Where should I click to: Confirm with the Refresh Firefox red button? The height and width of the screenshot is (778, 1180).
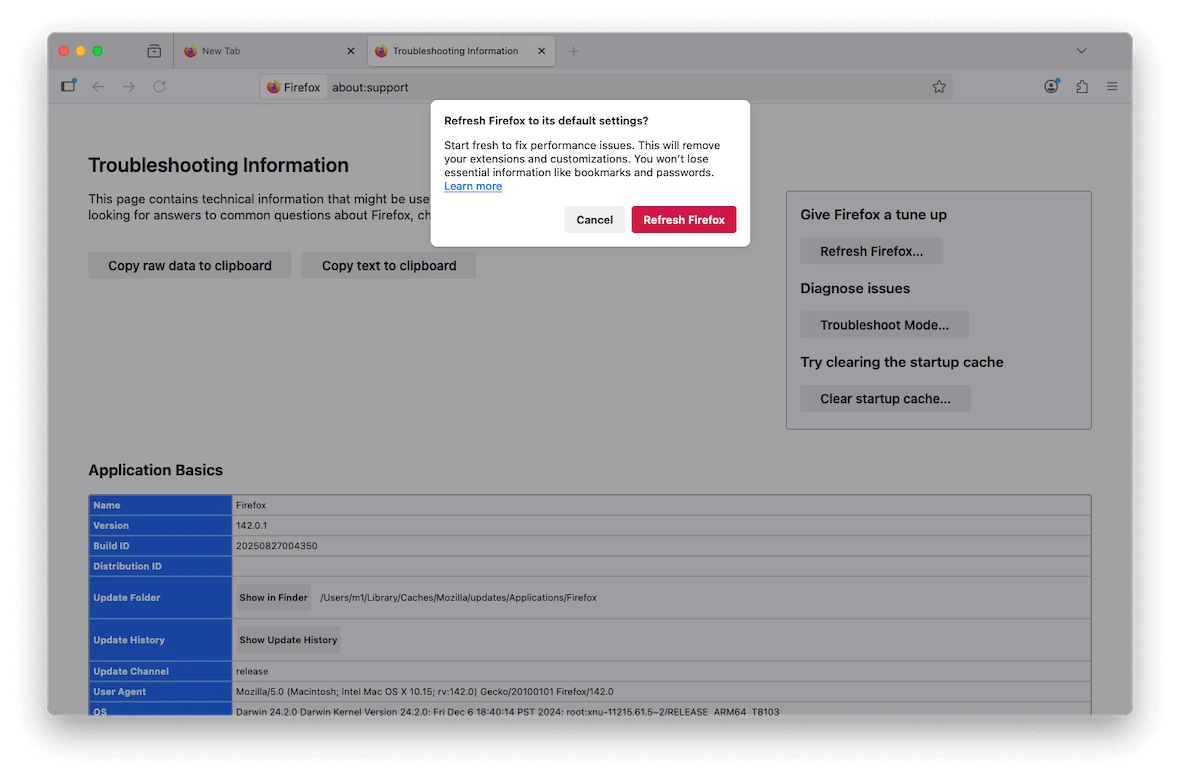[x=684, y=220]
